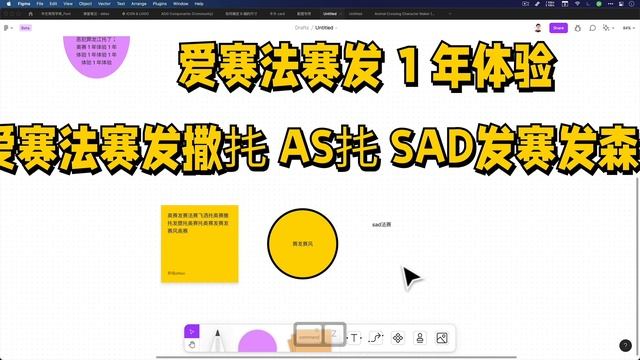Select the Hand tool in bottom toolbar
Viewport: 640px width, 360px height.
tap(192, 345)
